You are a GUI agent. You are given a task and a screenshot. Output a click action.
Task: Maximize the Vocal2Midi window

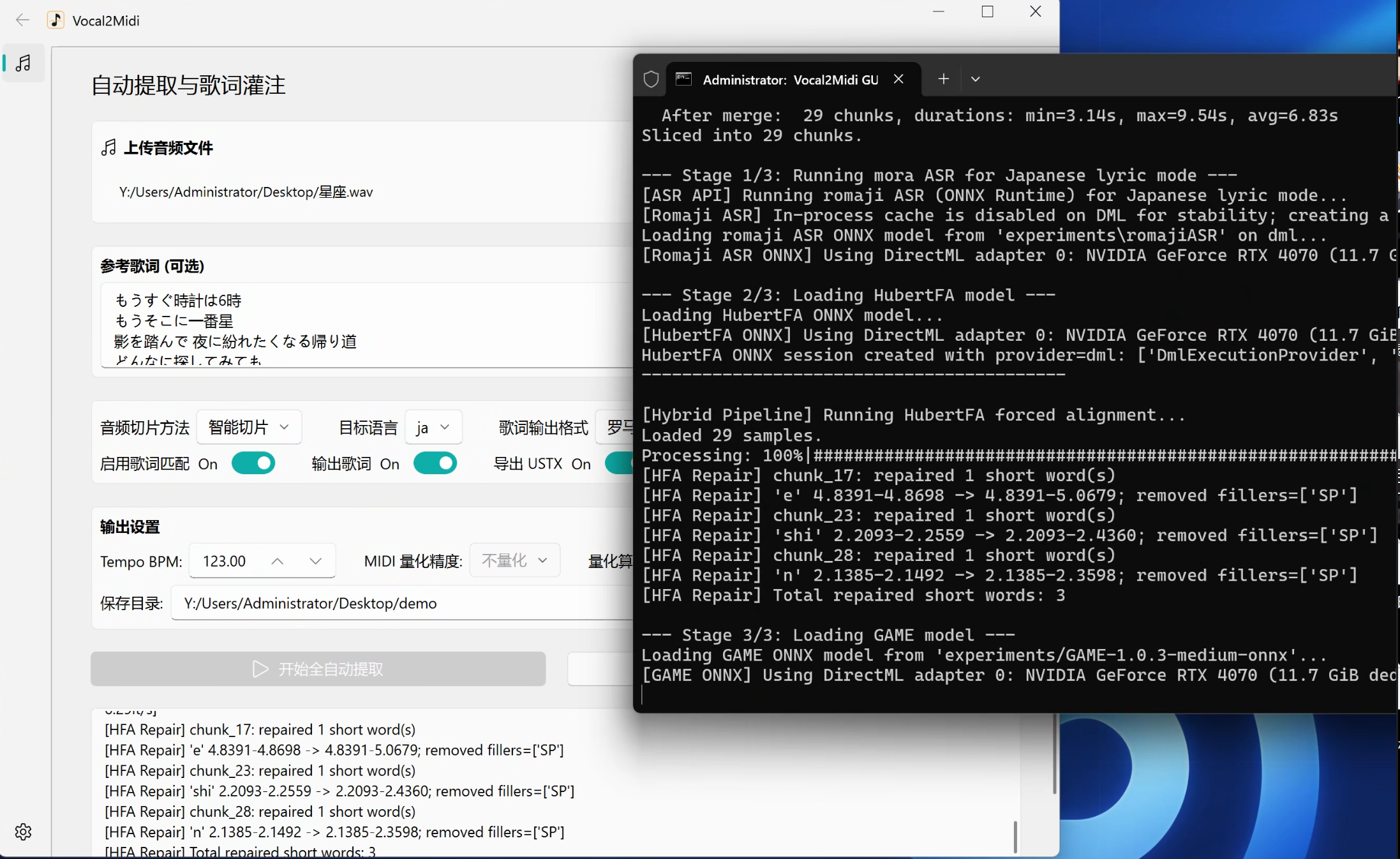click(x=987, y=11)
